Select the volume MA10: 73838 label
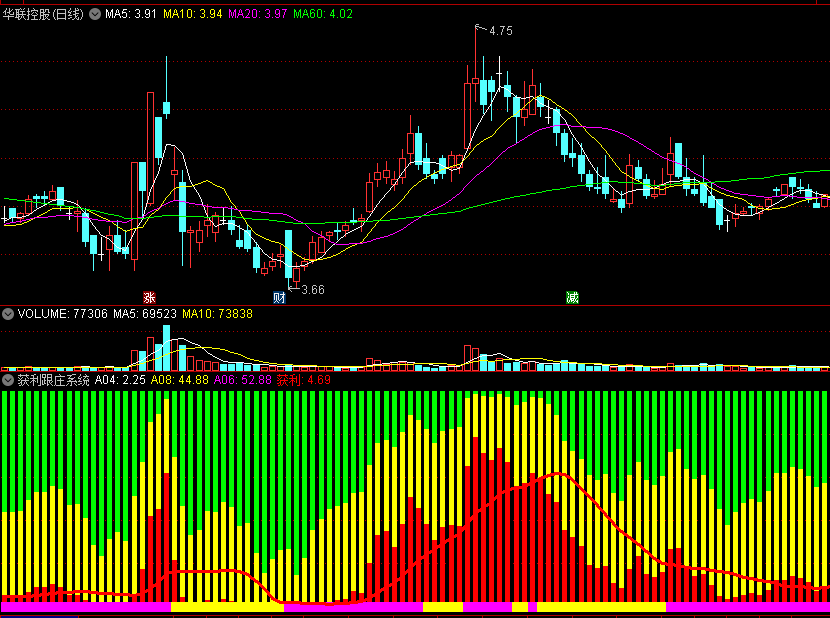 pos(218,314)
